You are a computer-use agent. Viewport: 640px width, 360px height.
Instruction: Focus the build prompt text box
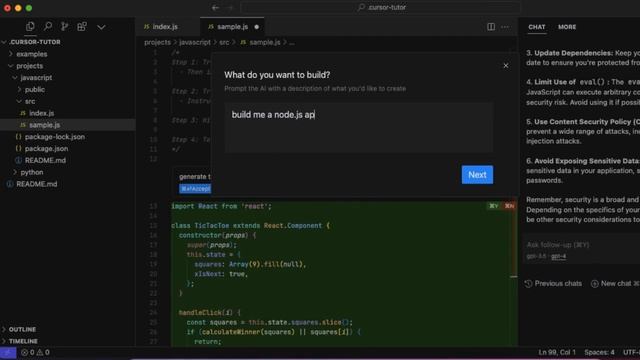click(359, 128)
